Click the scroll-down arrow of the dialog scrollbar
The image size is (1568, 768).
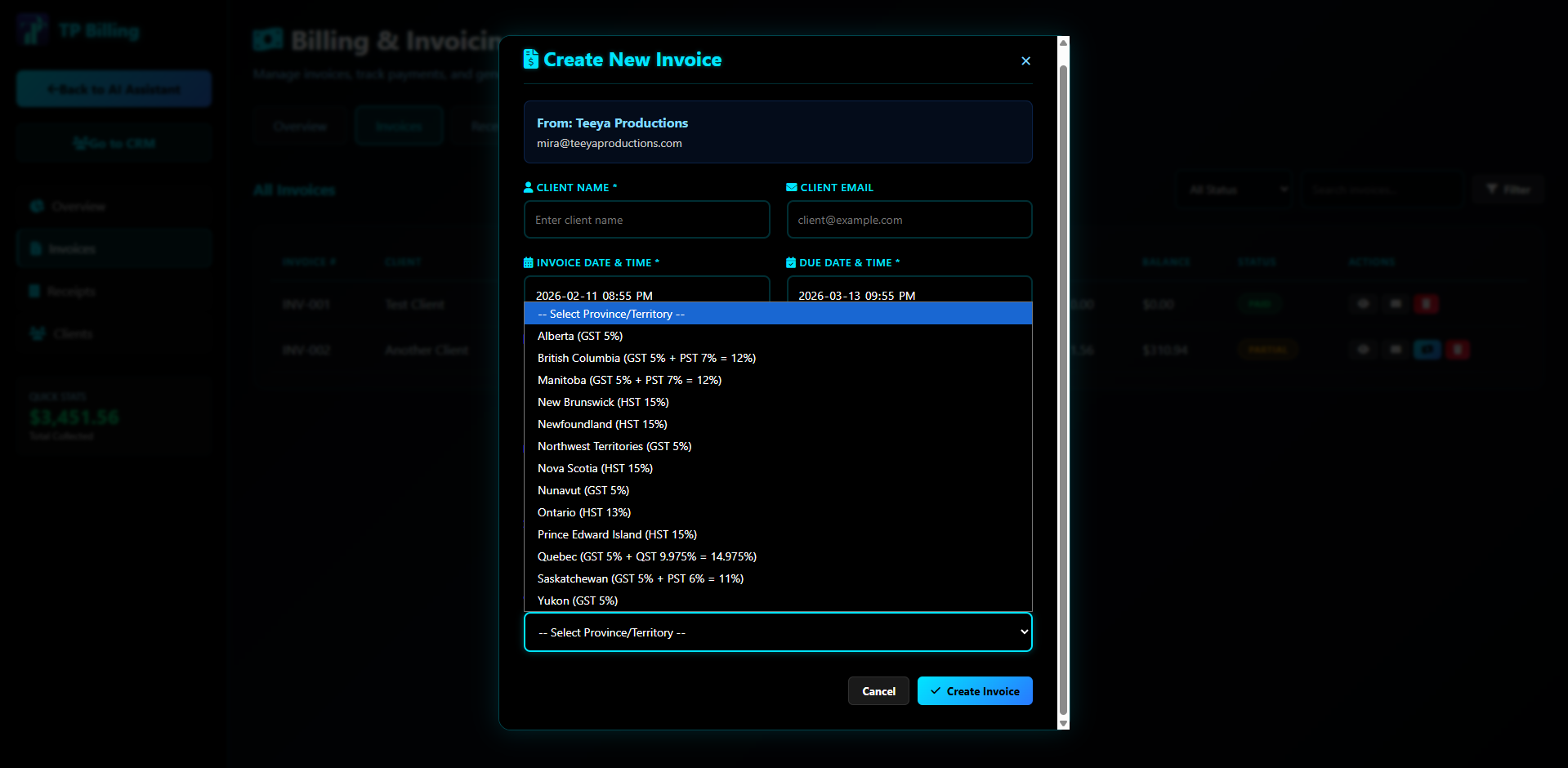1063,723
